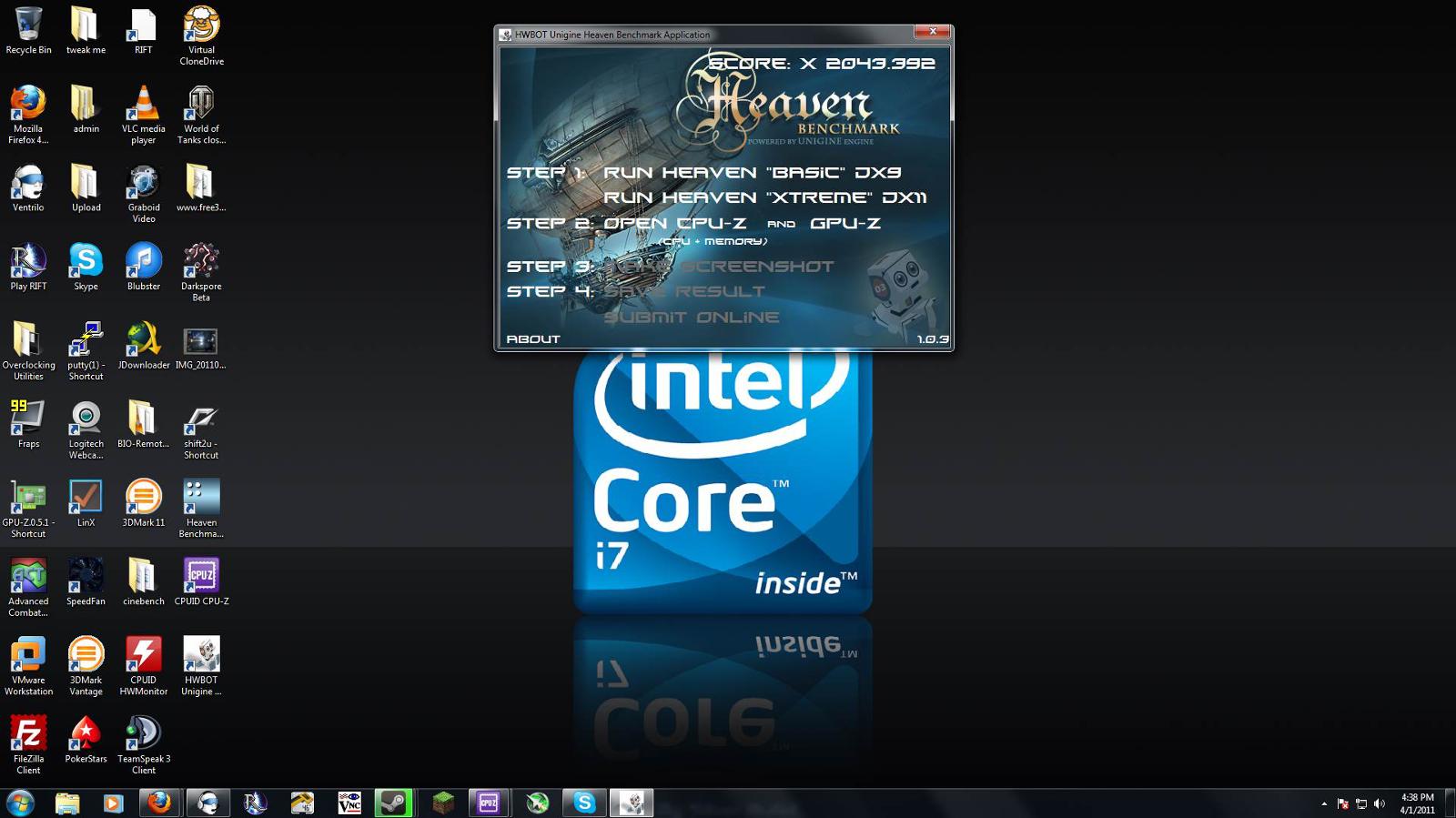Select the Graboid Video desktop icon
Image resolution: width=1456 pixels, height=818 pixels.
point(144,194)
